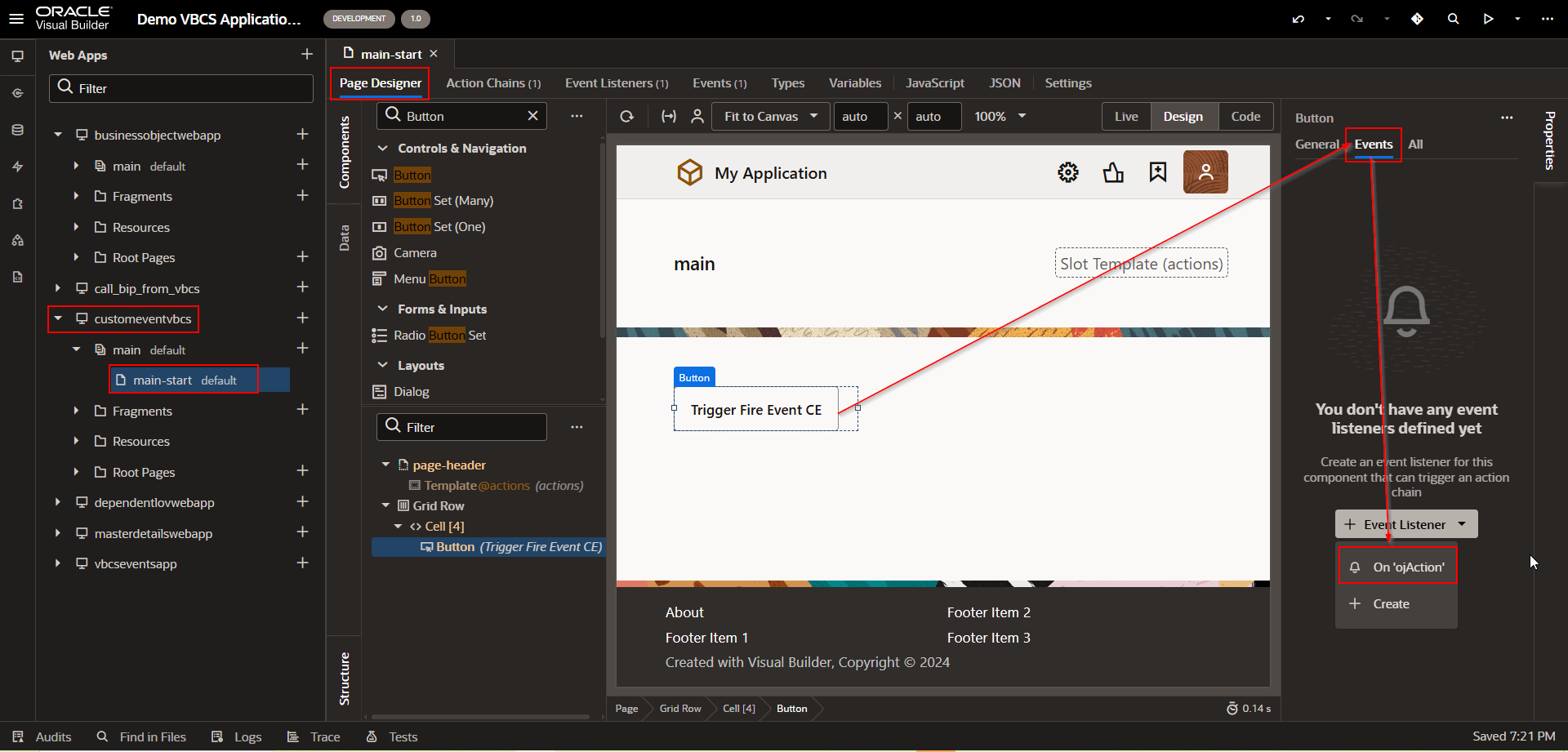Open Tests in bottom bar
1568x752 pixels.
click(x=392, y=736)
